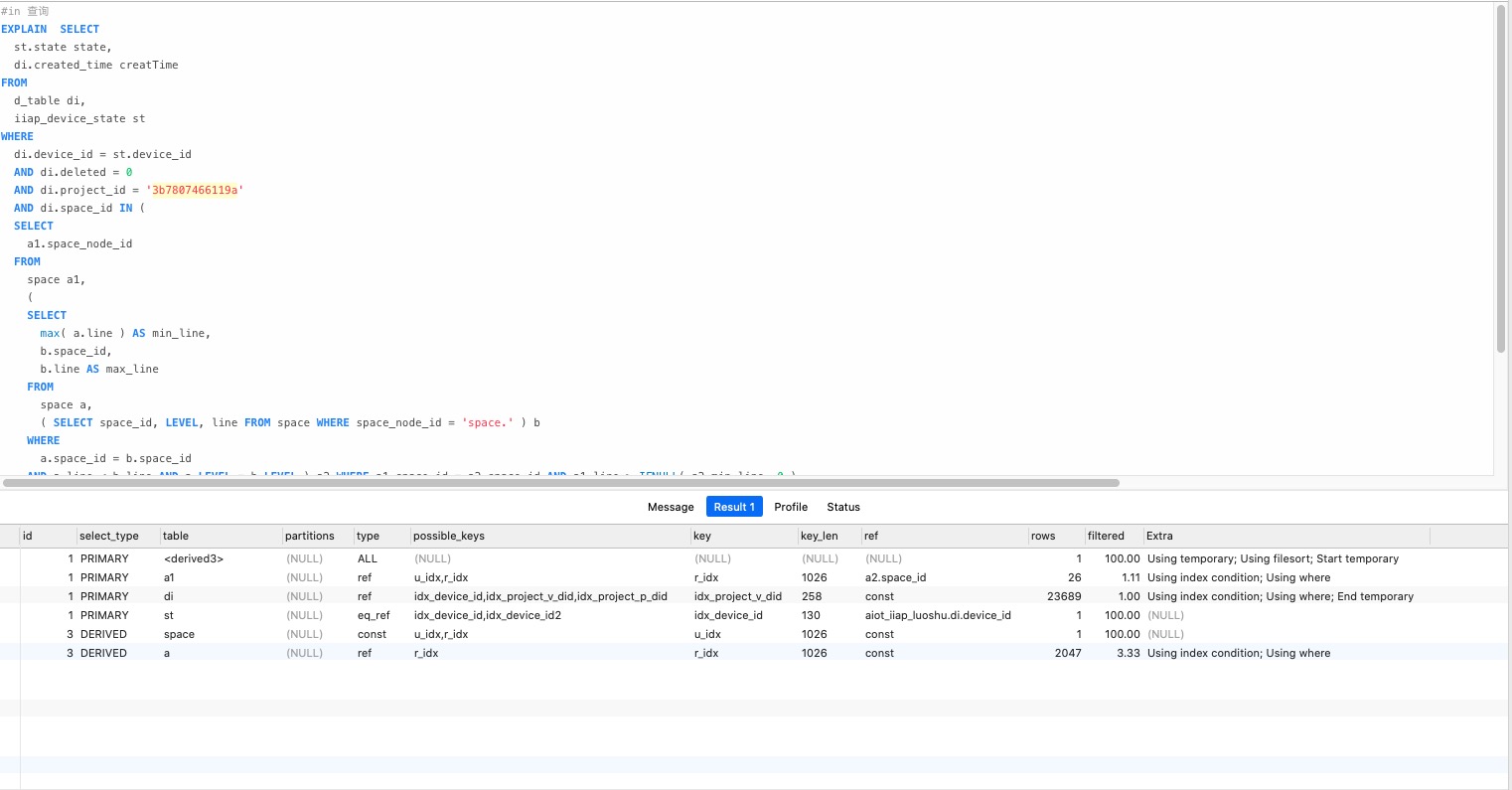Image resolution: width=1512 pixels, height=790 pixels.
Task: Click the vertical scrollbar of SQL editor
Action: click(1501, 179)
